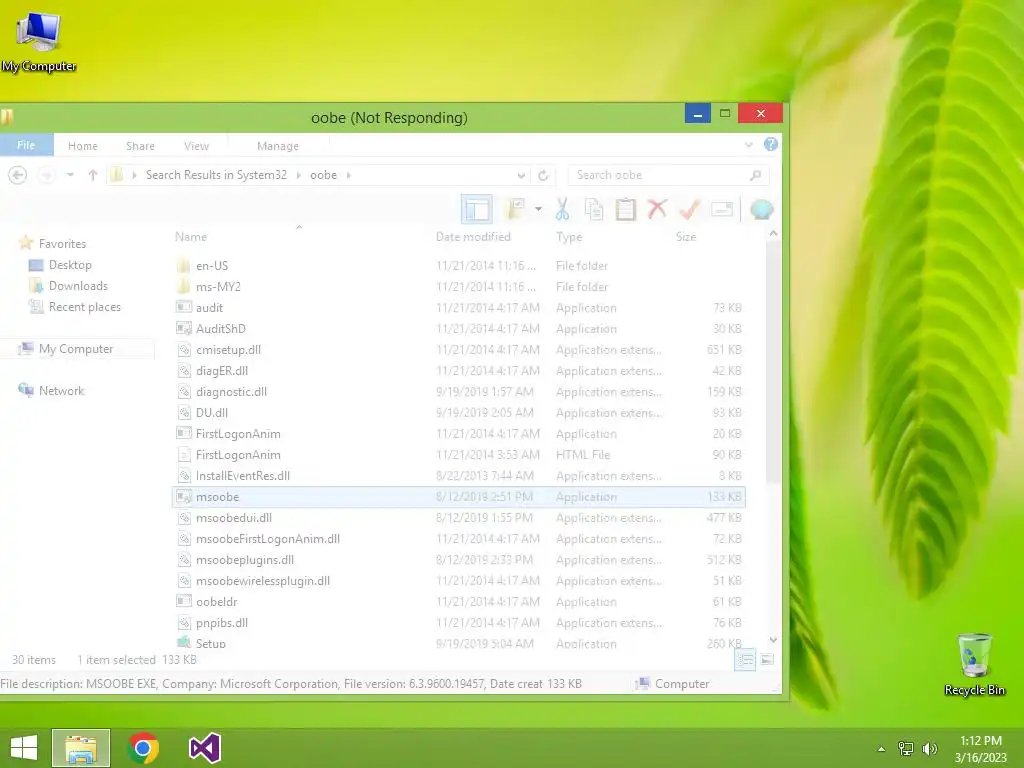
Task: Cut selection with scissors icon
Action: 562,210
